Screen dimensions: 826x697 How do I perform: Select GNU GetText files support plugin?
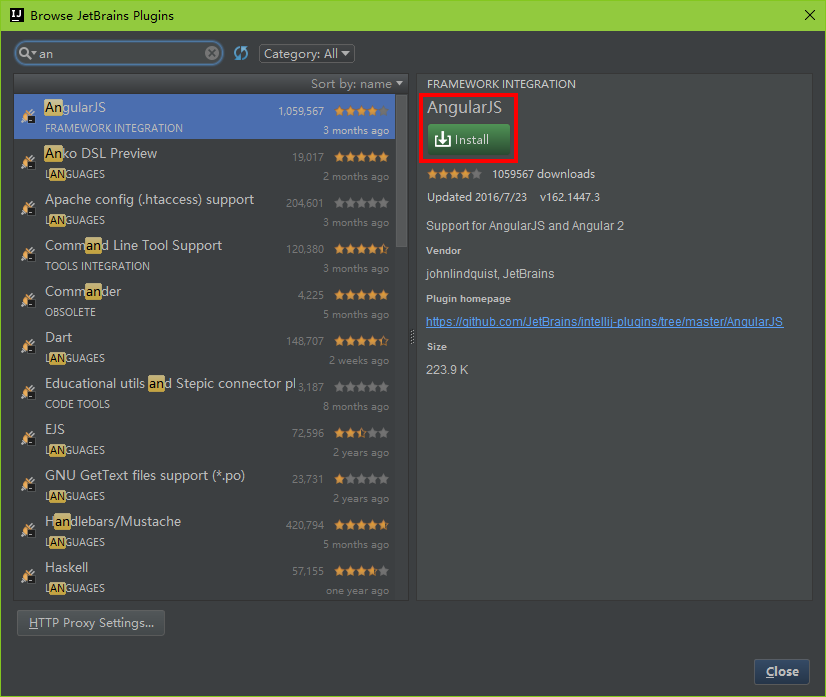204,485
